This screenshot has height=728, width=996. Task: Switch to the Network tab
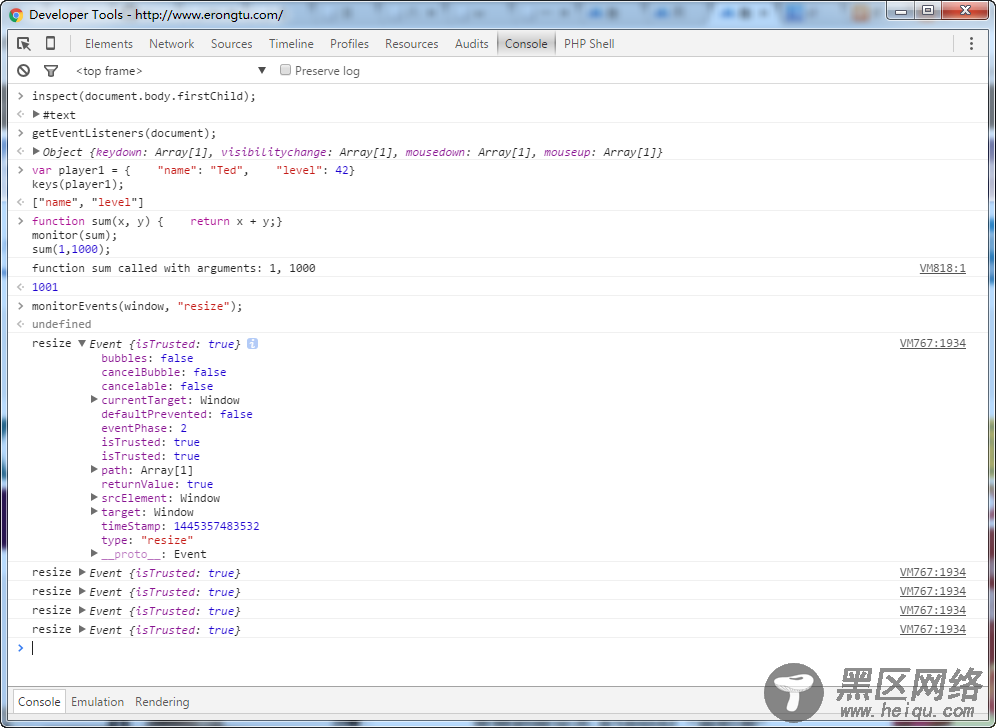point(172,44)
